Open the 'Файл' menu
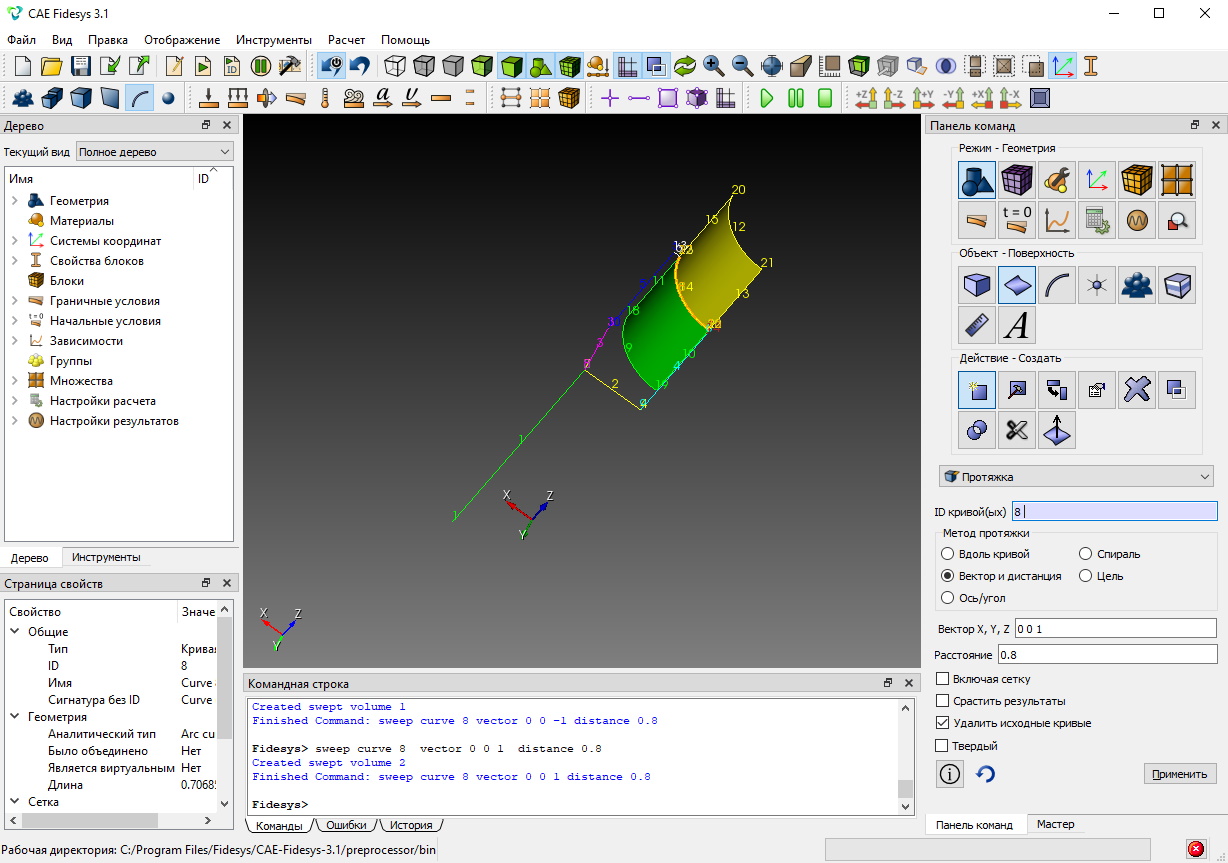Viewport: 1228px width, 863px height. (x=21, y=40)
